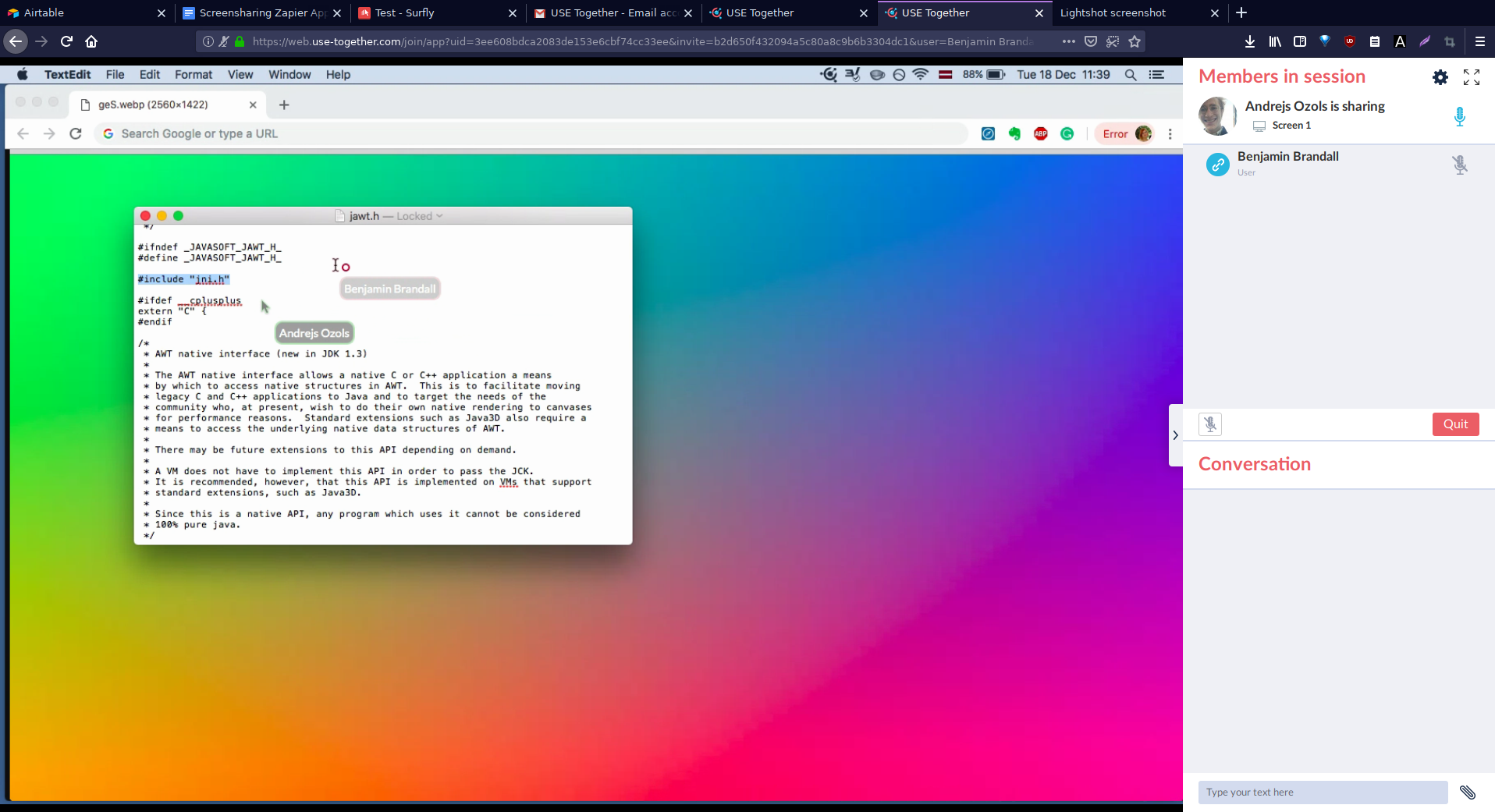Unmute using microphone button beside Quit
Screen dimensions: 1495x812
(x=1210, y=424)
